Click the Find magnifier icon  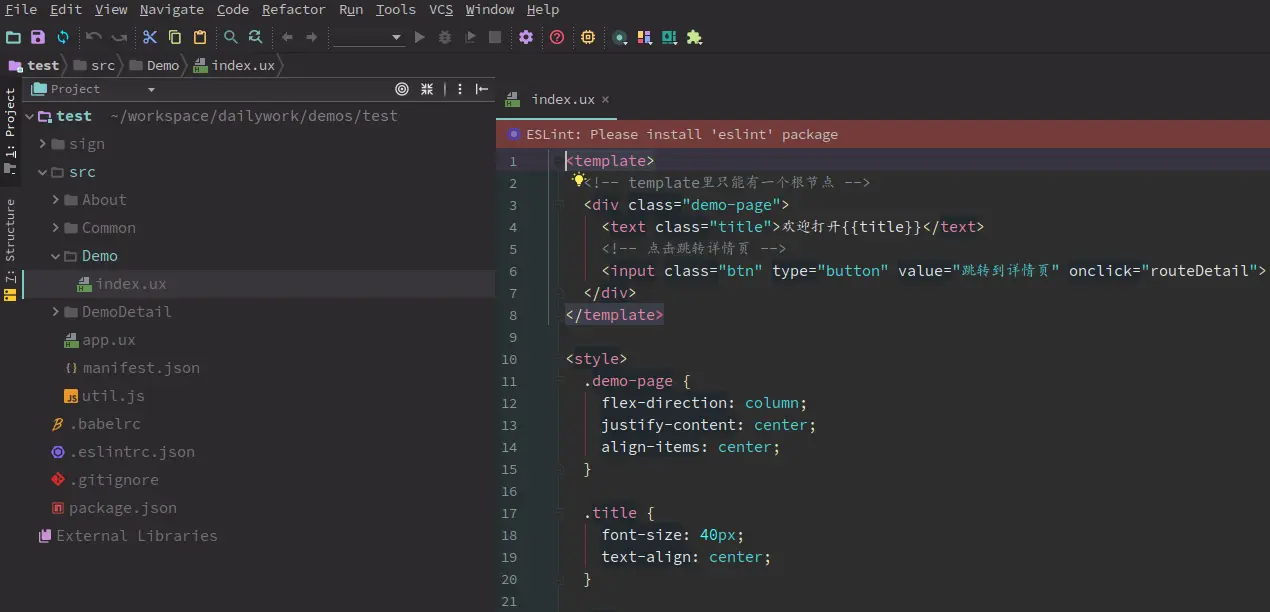tap(231, 37)
